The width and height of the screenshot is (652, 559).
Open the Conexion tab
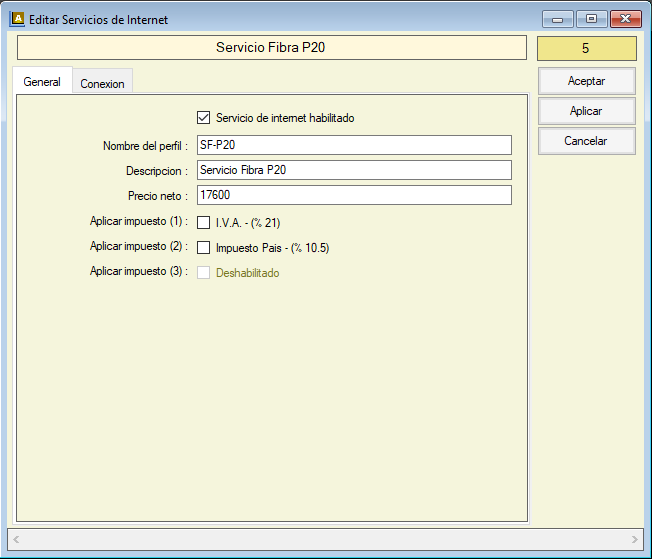[x=102, y=83]
